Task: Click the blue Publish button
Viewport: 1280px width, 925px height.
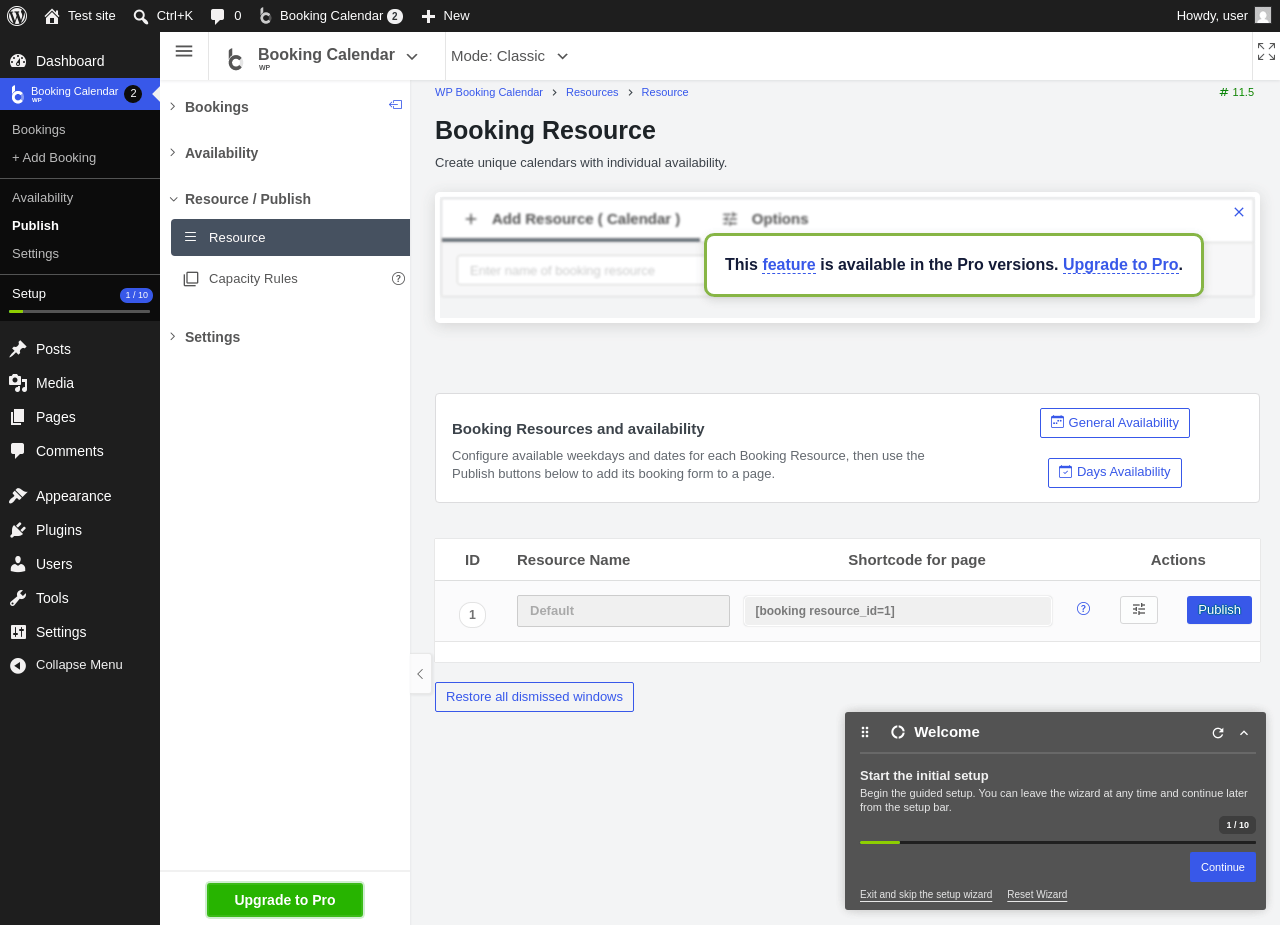Action: pos(1219,610)
